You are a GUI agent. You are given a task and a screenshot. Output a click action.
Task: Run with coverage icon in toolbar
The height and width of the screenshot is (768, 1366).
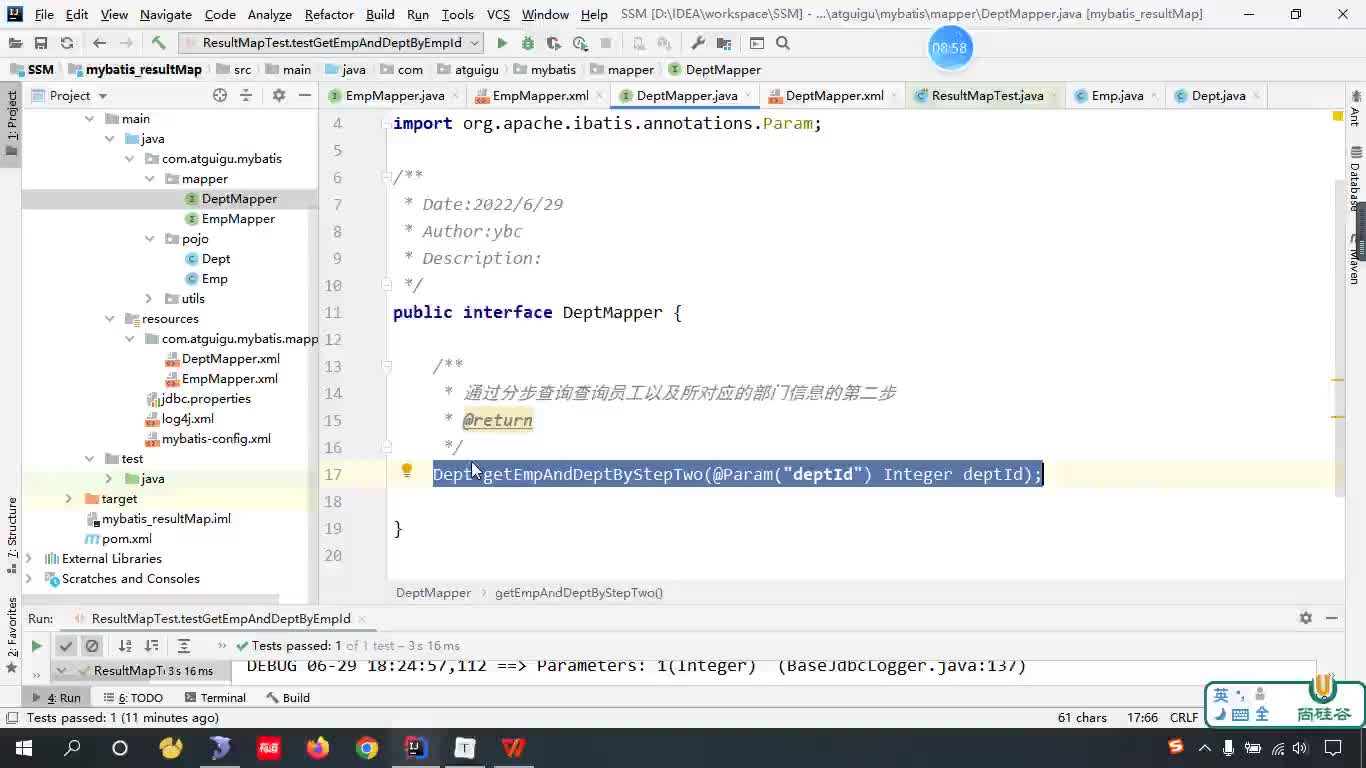[554, 43]
